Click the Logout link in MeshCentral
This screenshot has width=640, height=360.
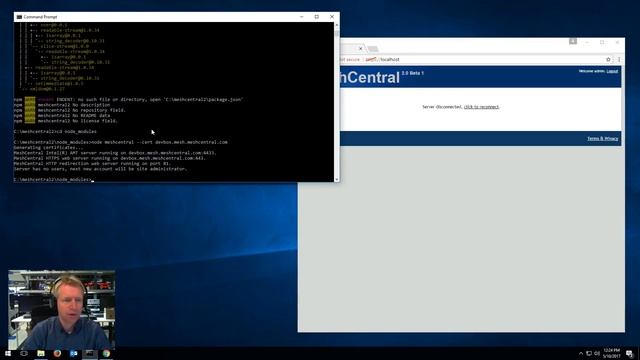pos(612,71)
